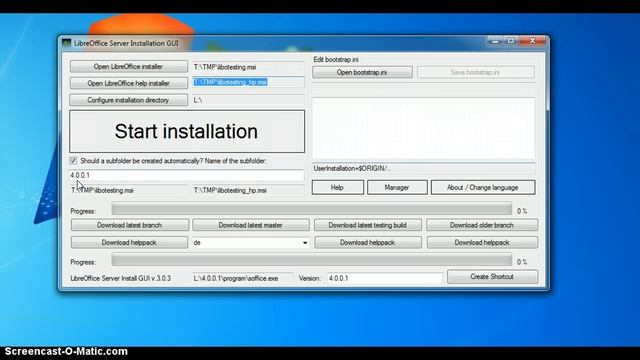Click Download helppack button under older branch
The height and width of the screenshot is (360, 640).
tap(482, 242)
